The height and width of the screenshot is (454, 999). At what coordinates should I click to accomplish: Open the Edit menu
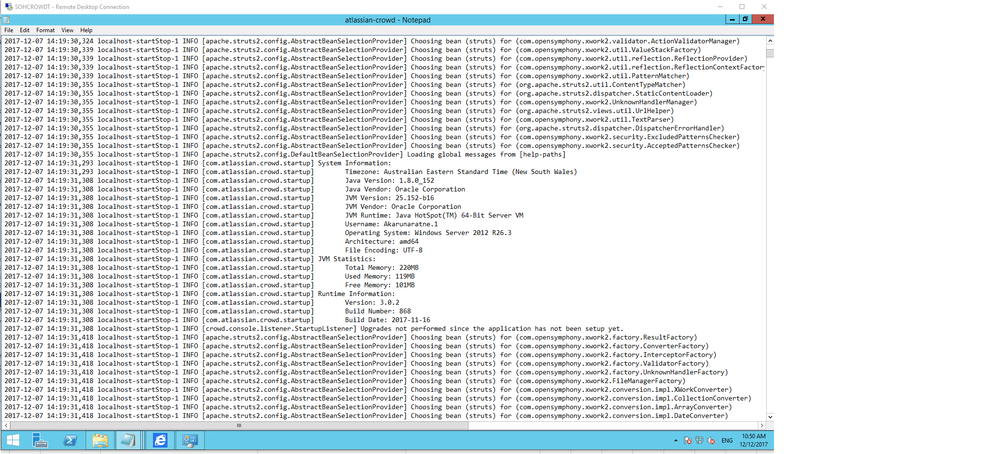click(24, 30)
